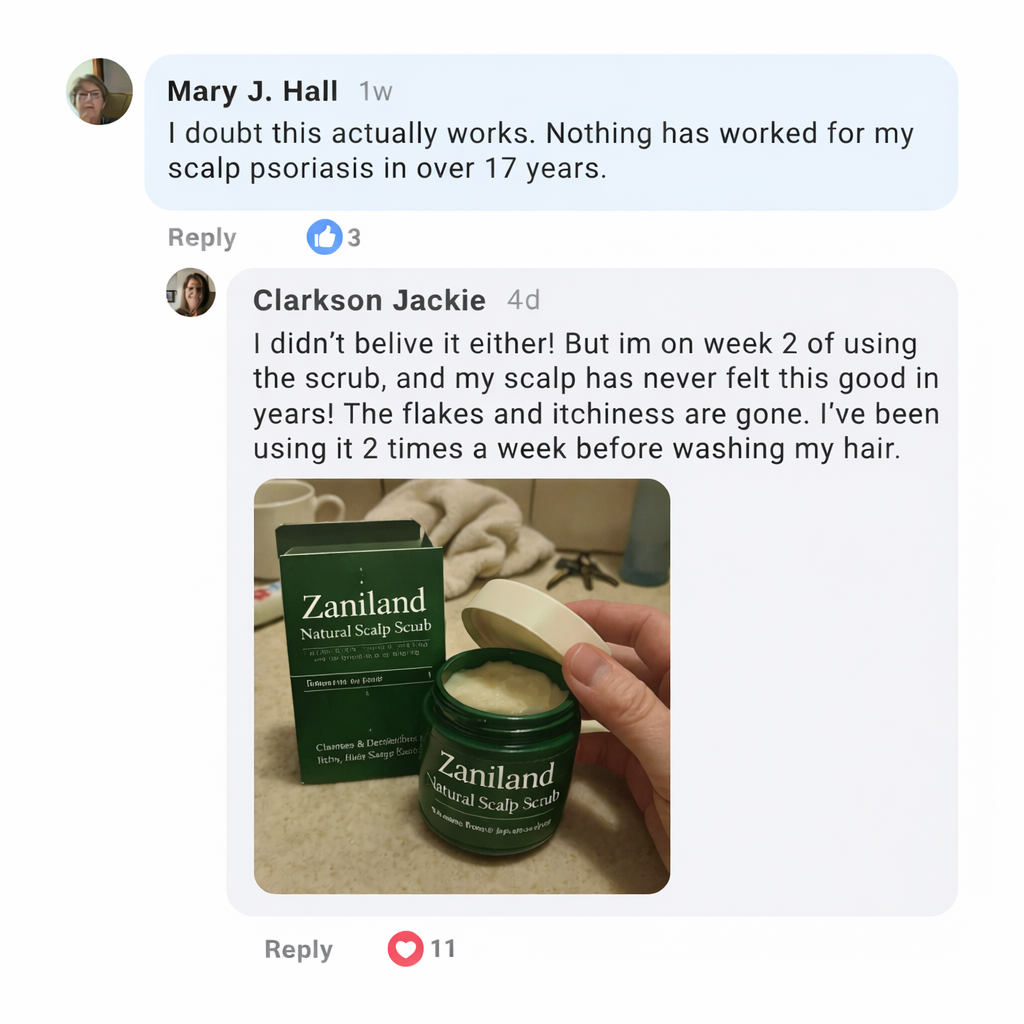The width and height of the screenshot is (1024, 1024).
Task: Click the blue thumbs-up reaction icon
Action: (x=325, y=236)
